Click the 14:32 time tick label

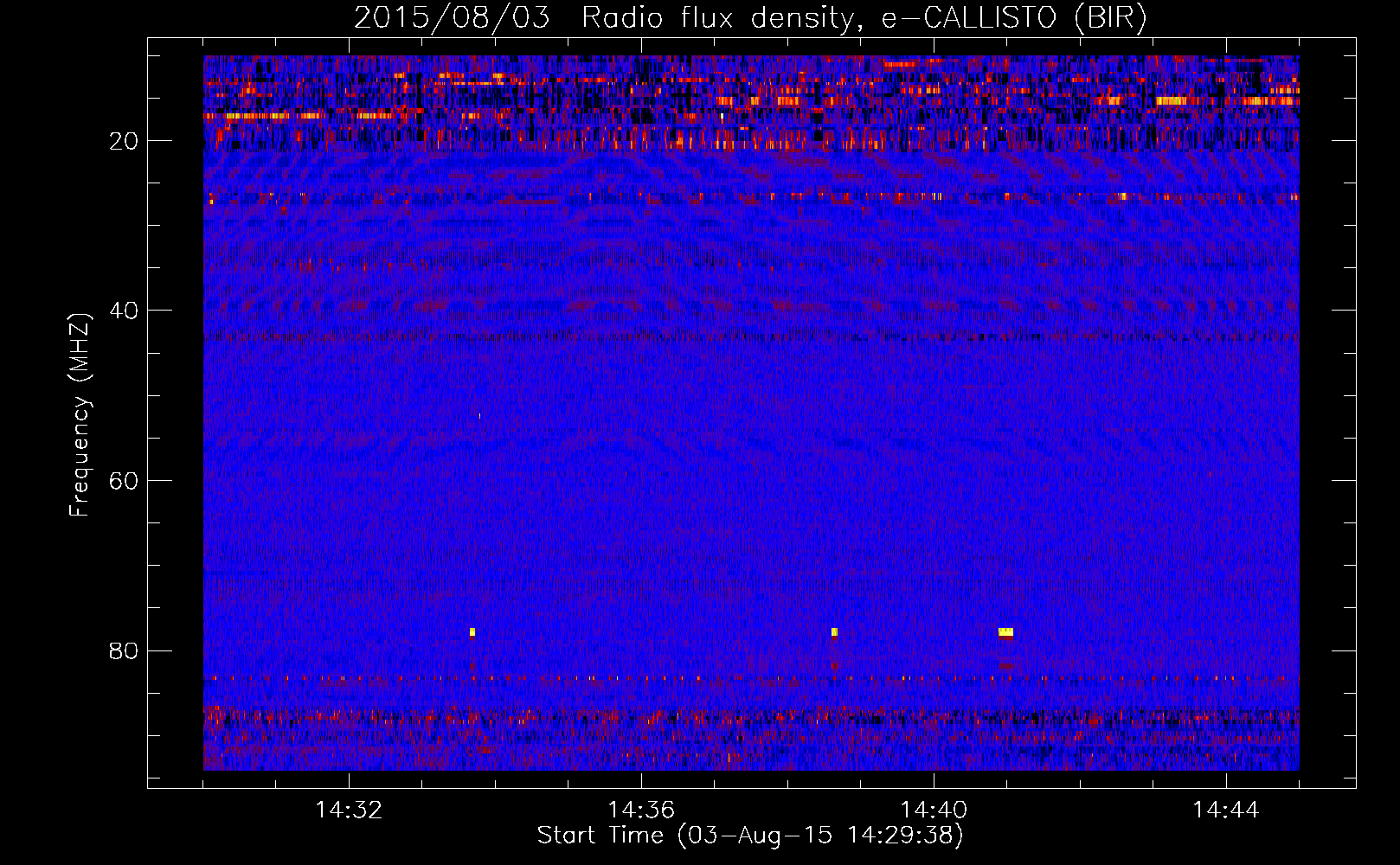pyautogui.click(x=349, y=811)
